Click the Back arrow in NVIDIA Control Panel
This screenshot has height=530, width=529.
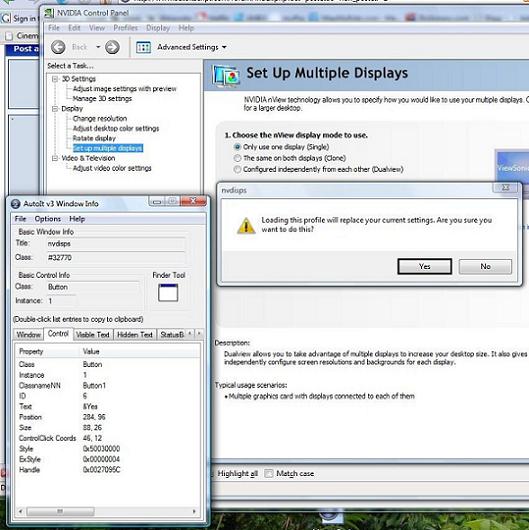point(58,47)
